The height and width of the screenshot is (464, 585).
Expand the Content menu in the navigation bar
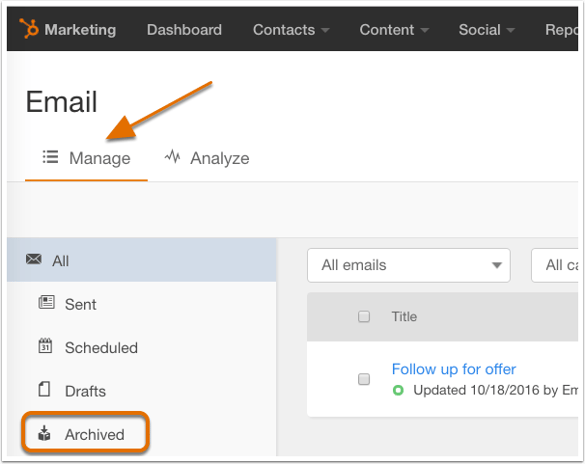[394, 29]
